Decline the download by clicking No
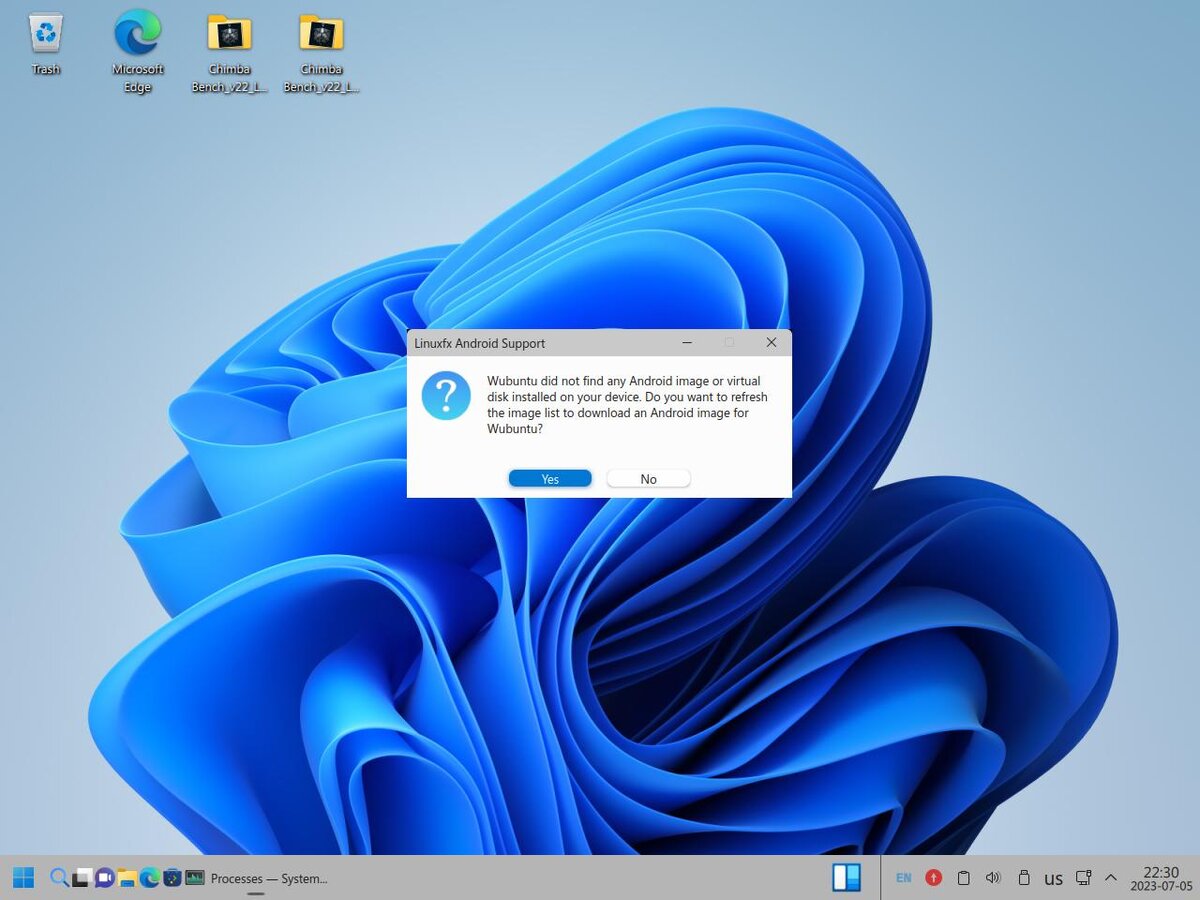 point(648,479)
